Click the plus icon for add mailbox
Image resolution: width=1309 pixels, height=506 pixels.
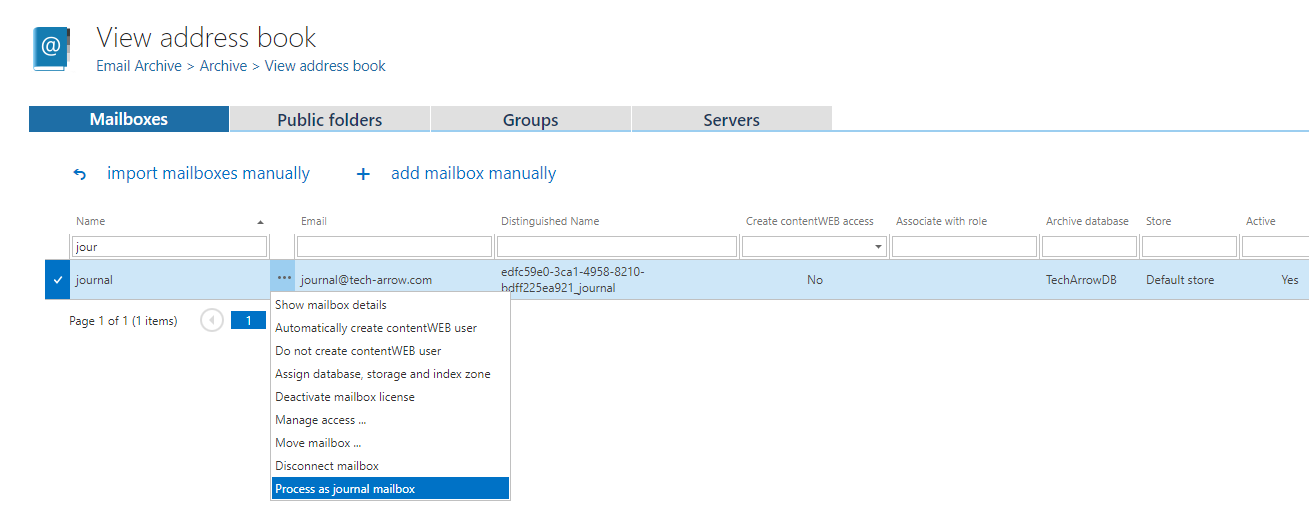pos(363,174)
